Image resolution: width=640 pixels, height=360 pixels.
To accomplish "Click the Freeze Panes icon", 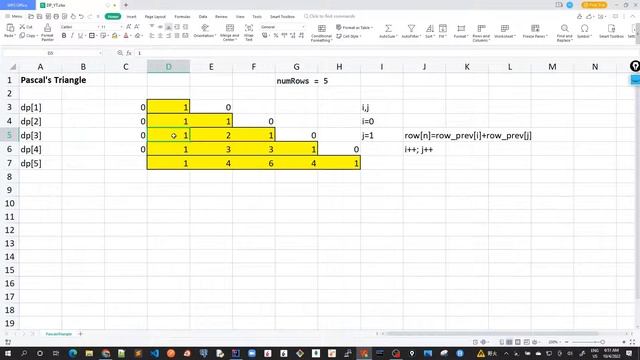I will pyautogui.click(x=535, y=28).
